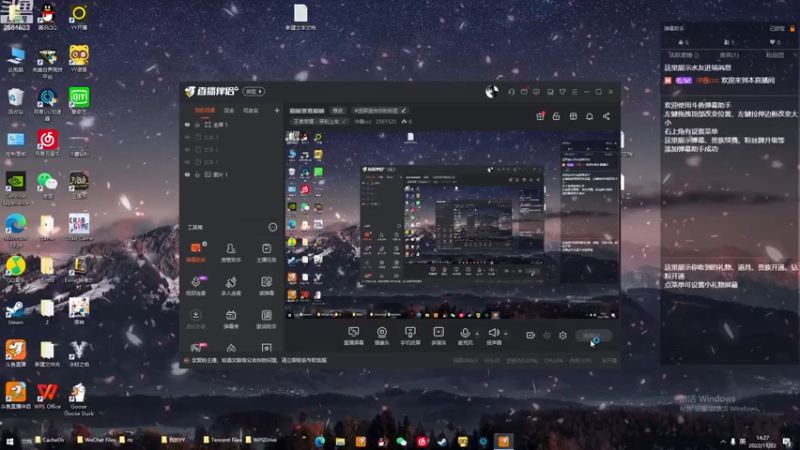800x450 pixels.
Task: Open the headset customer service icon
Action: [511, 92]
